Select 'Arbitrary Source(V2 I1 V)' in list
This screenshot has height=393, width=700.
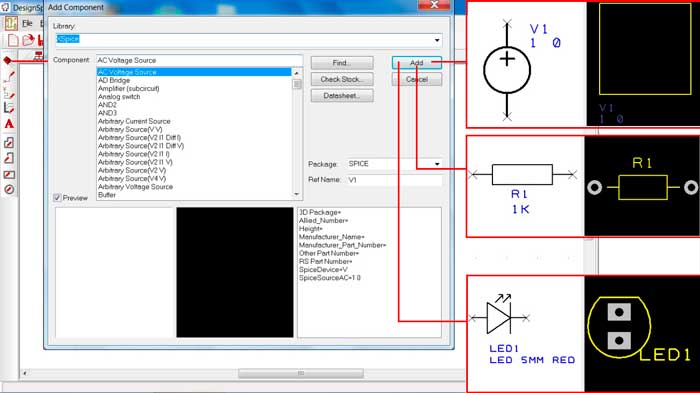pos(135,162)
